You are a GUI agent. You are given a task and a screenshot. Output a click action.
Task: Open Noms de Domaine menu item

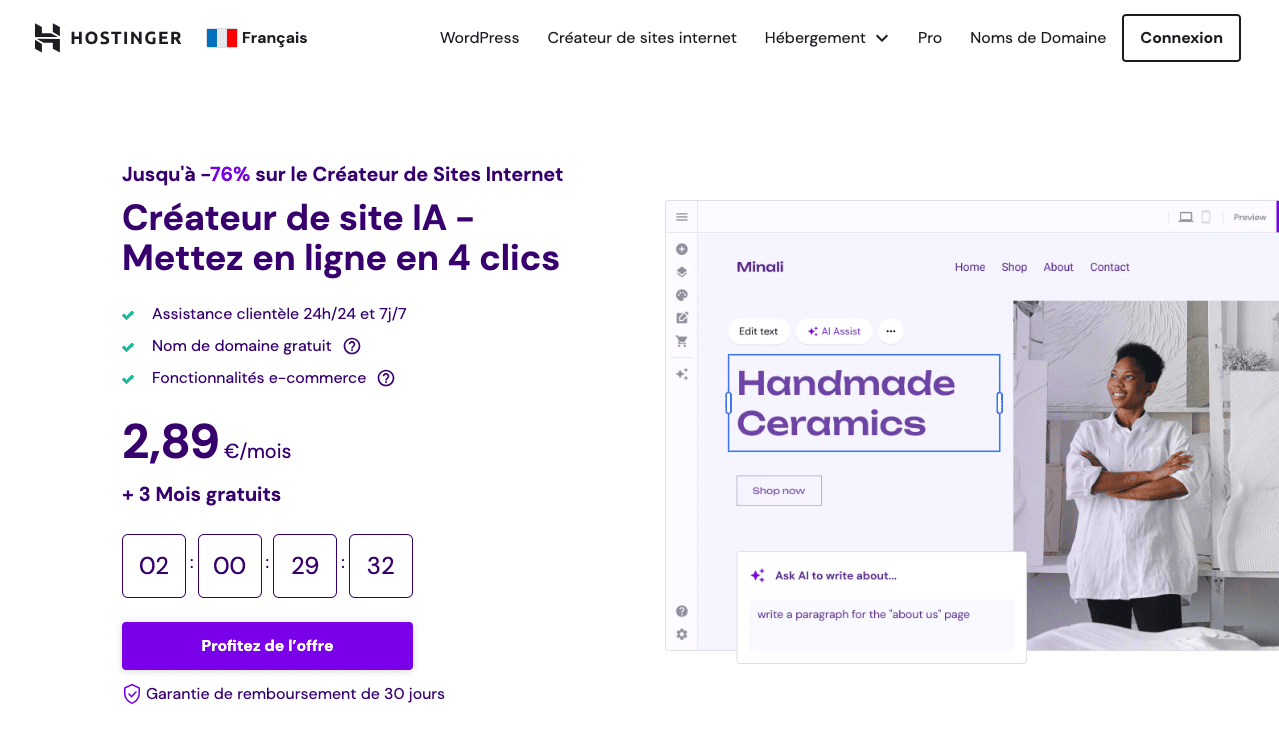coord(1038,38)
